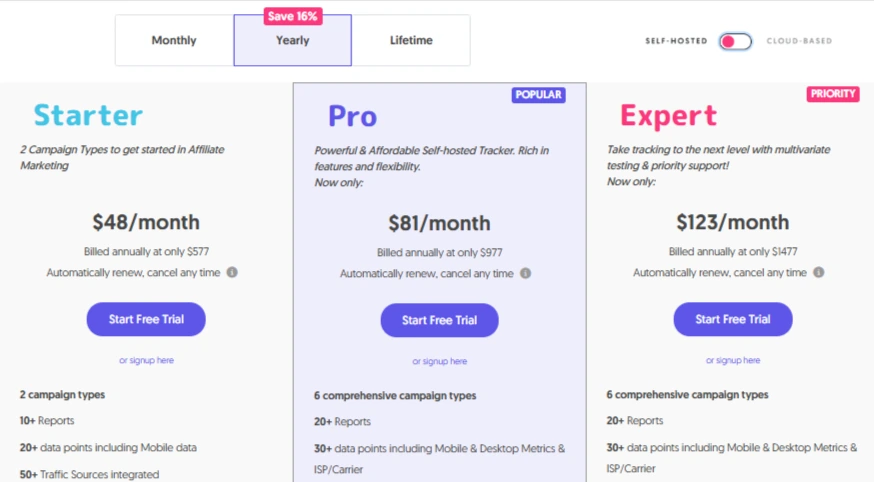Switch to Lifetime billing tab
Viewport: 874px width, 482px height.
411,40
